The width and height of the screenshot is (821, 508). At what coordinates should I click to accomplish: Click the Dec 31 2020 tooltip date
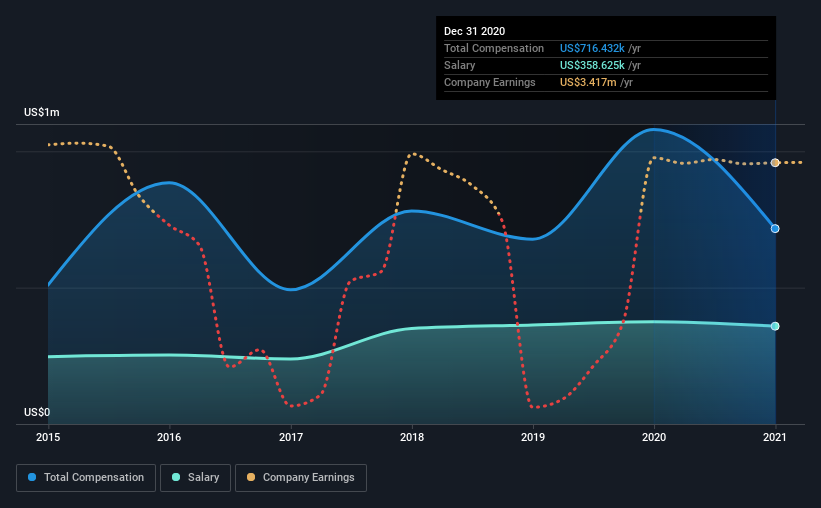474,31
